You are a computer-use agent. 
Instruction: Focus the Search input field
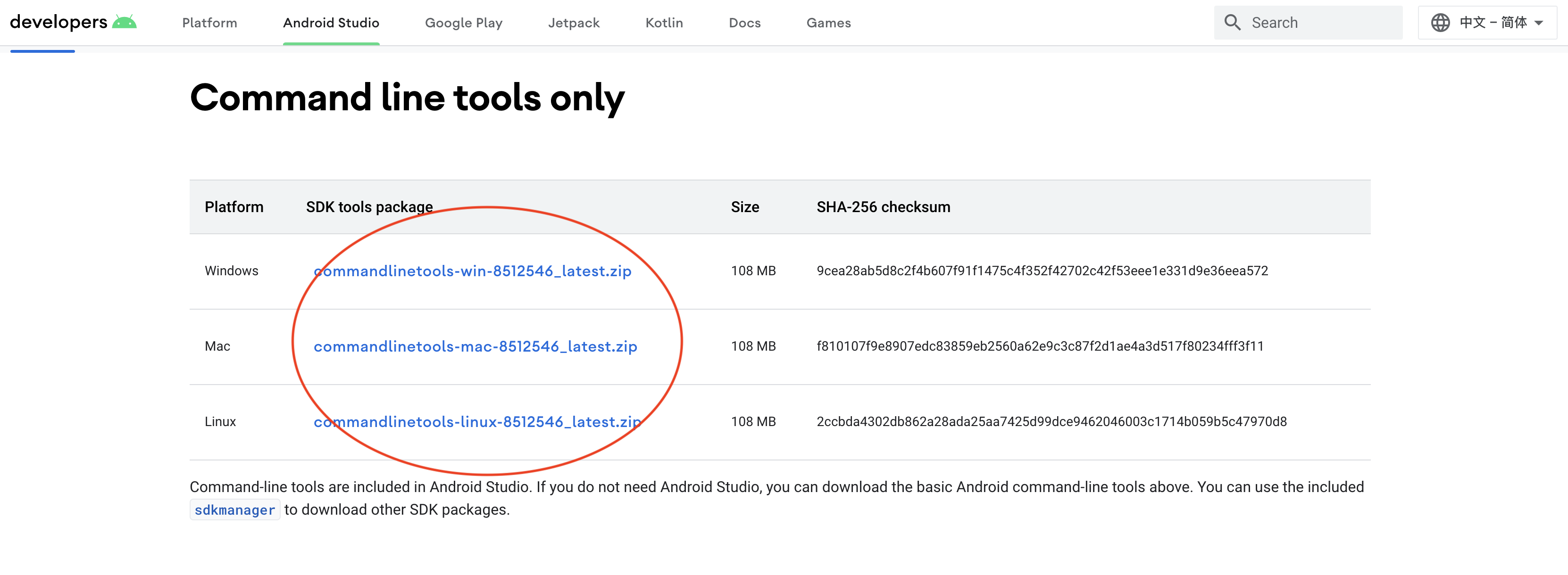1308,23
